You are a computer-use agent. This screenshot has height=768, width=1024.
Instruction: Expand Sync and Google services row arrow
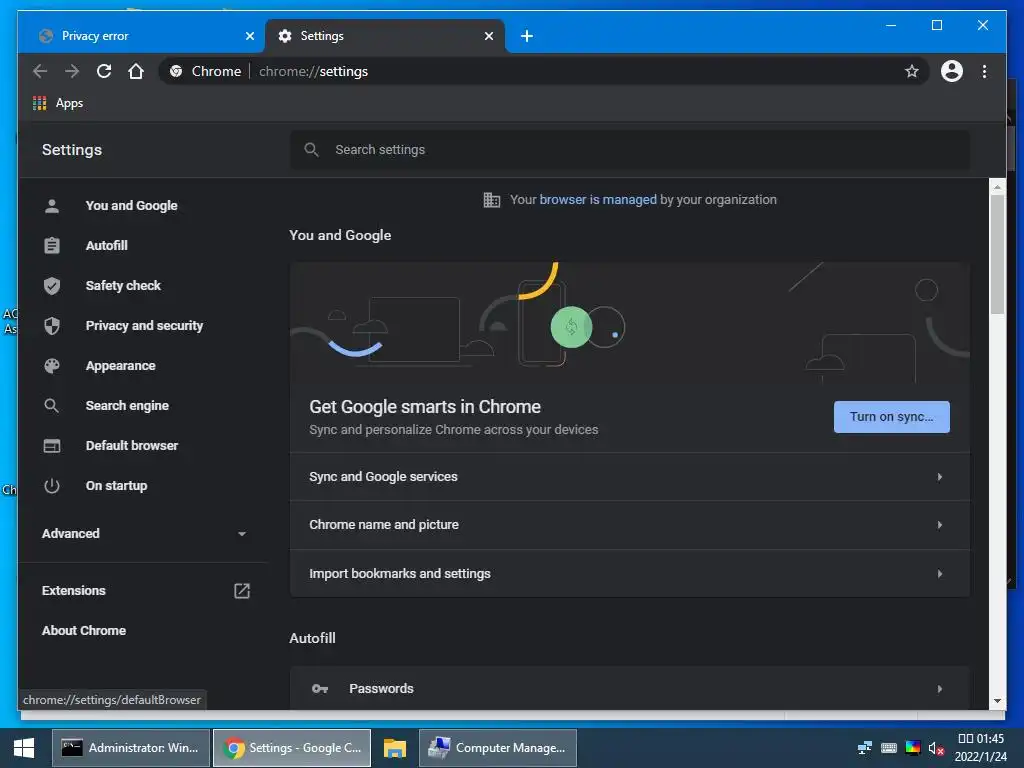tap(940, 477)
